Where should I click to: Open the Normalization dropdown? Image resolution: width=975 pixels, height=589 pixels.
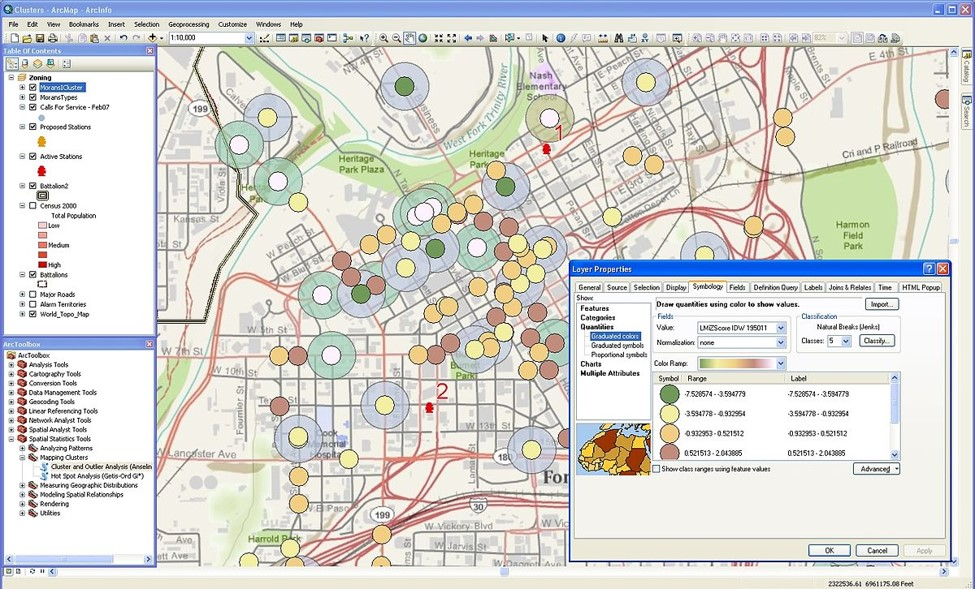[781, 343]
